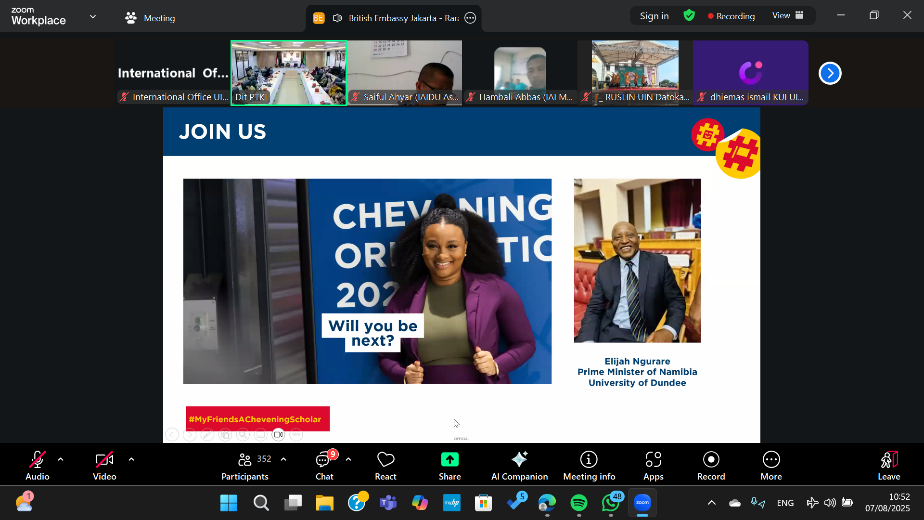Screen dimensions: 924x520
Task: Click the camera icon on the shared slide controls
Action: click(278, 435)
